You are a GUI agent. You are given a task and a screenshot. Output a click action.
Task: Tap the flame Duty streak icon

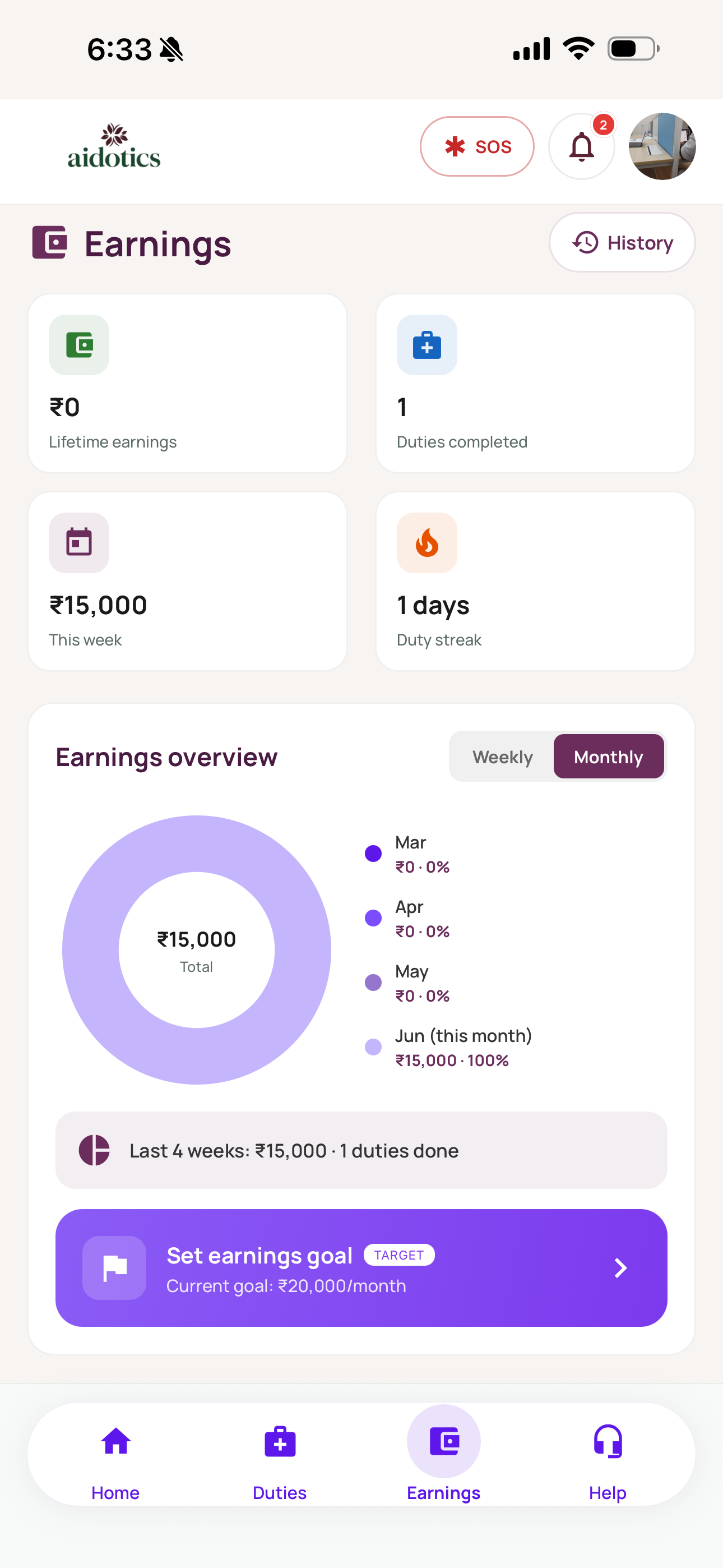click(x=427, y=543)
